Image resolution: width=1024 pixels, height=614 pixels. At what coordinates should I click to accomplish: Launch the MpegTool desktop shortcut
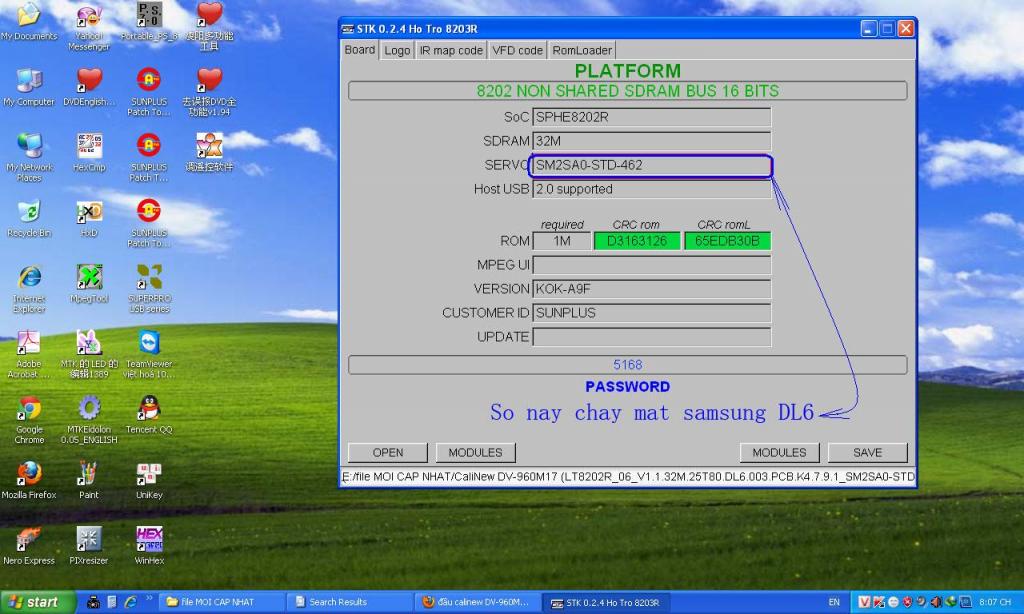click(x=89, y=277)
